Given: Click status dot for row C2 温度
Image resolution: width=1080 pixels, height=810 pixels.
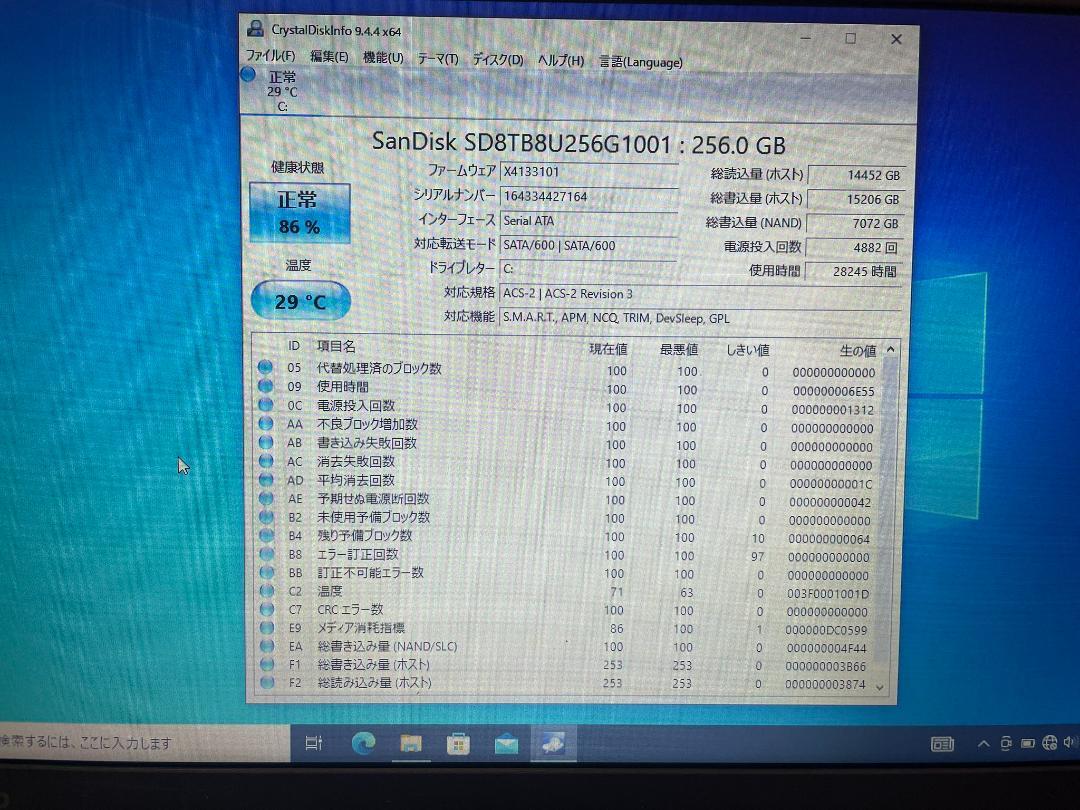Looking at the screenshot, I should coord(267,590).
